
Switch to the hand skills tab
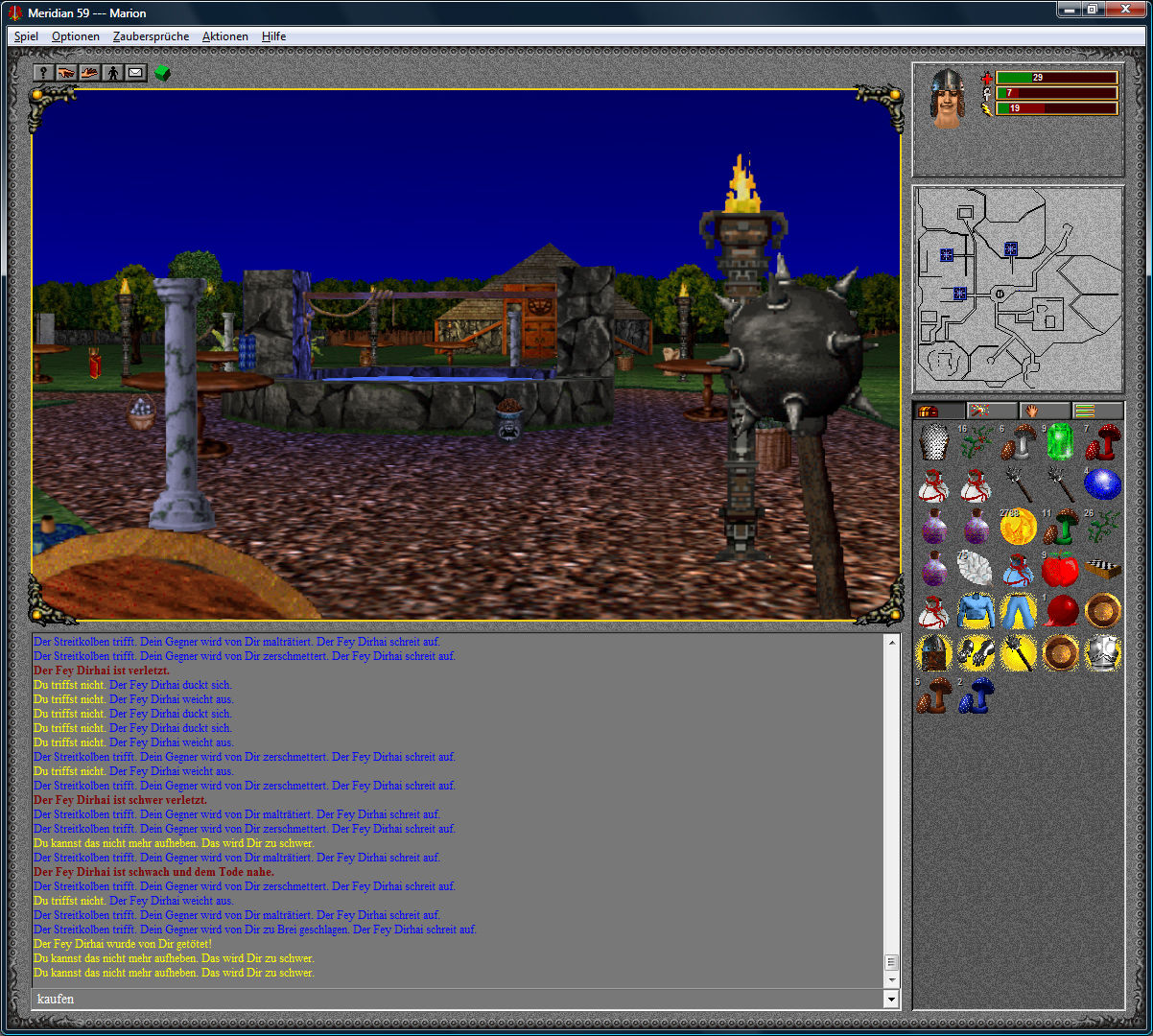coord(1032,411)
